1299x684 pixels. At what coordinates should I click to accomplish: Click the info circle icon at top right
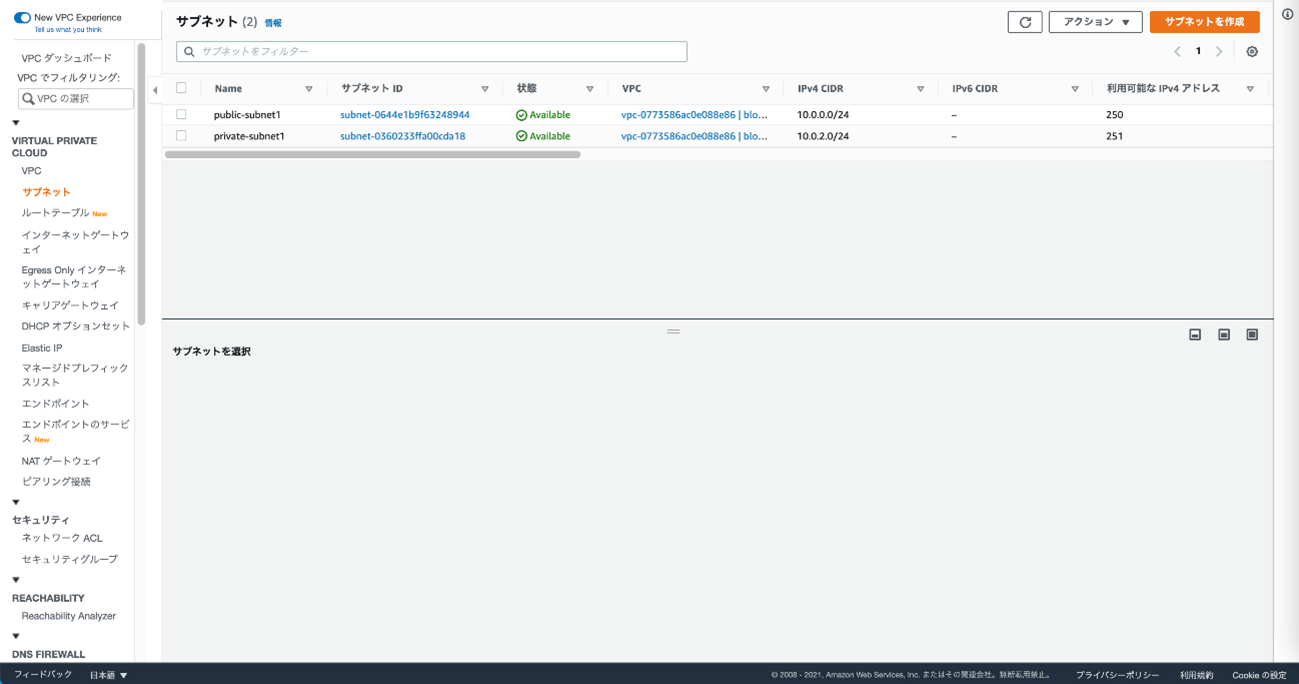pyautogui.click(x=1287, y=14)
